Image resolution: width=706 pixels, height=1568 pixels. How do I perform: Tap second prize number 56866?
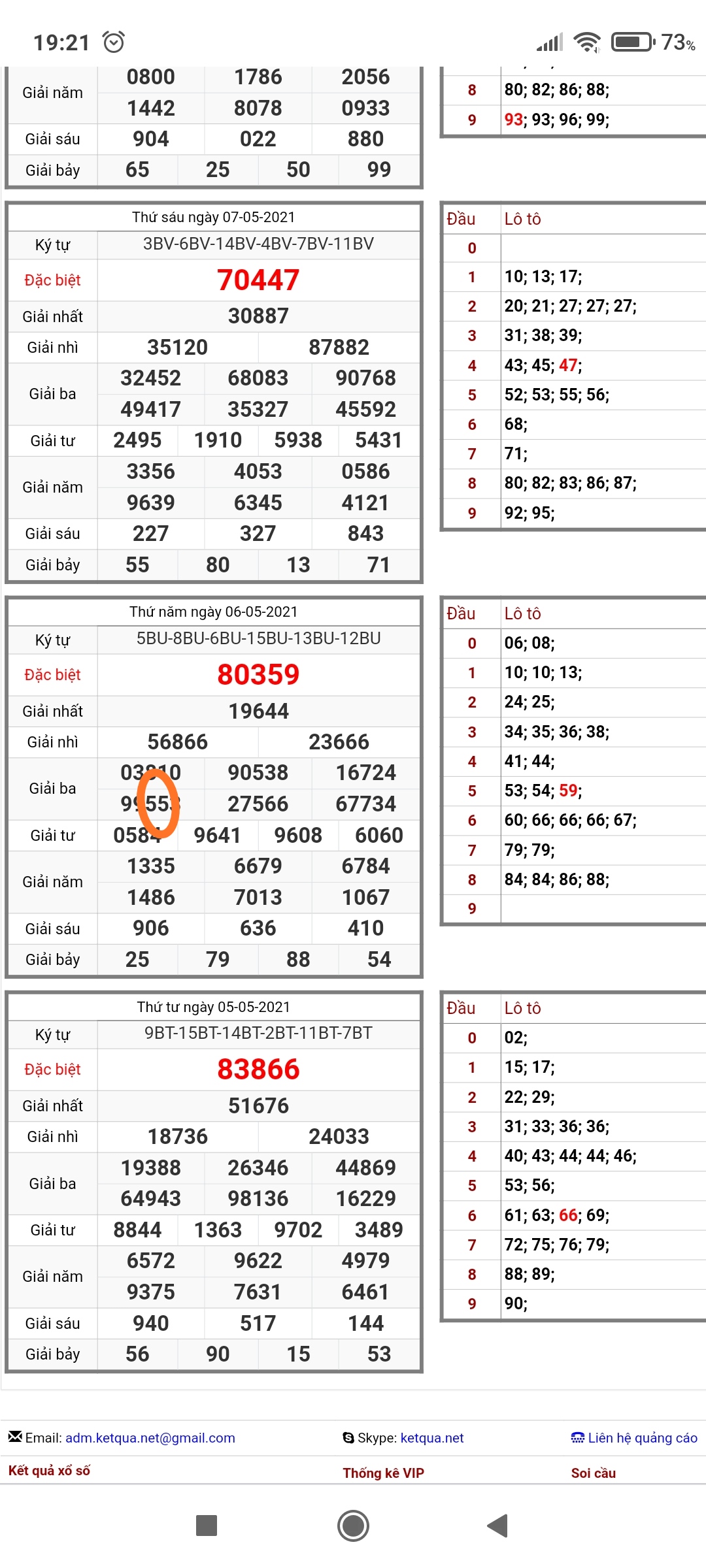coord(177,742)
